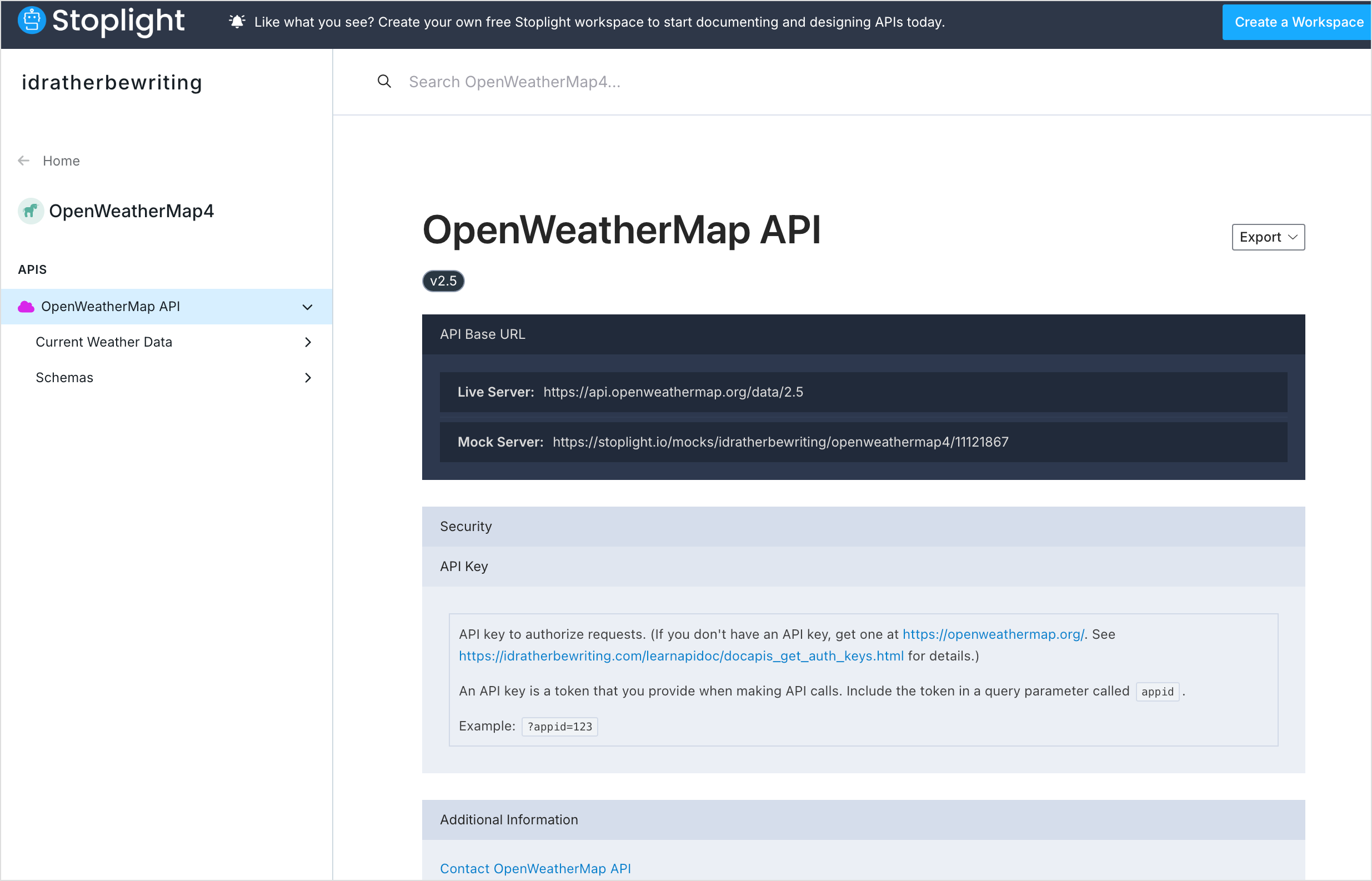Expand the Schemas chevron
Image resolution: width=1372 pixels, height=881 pixels.
(308, 378)
